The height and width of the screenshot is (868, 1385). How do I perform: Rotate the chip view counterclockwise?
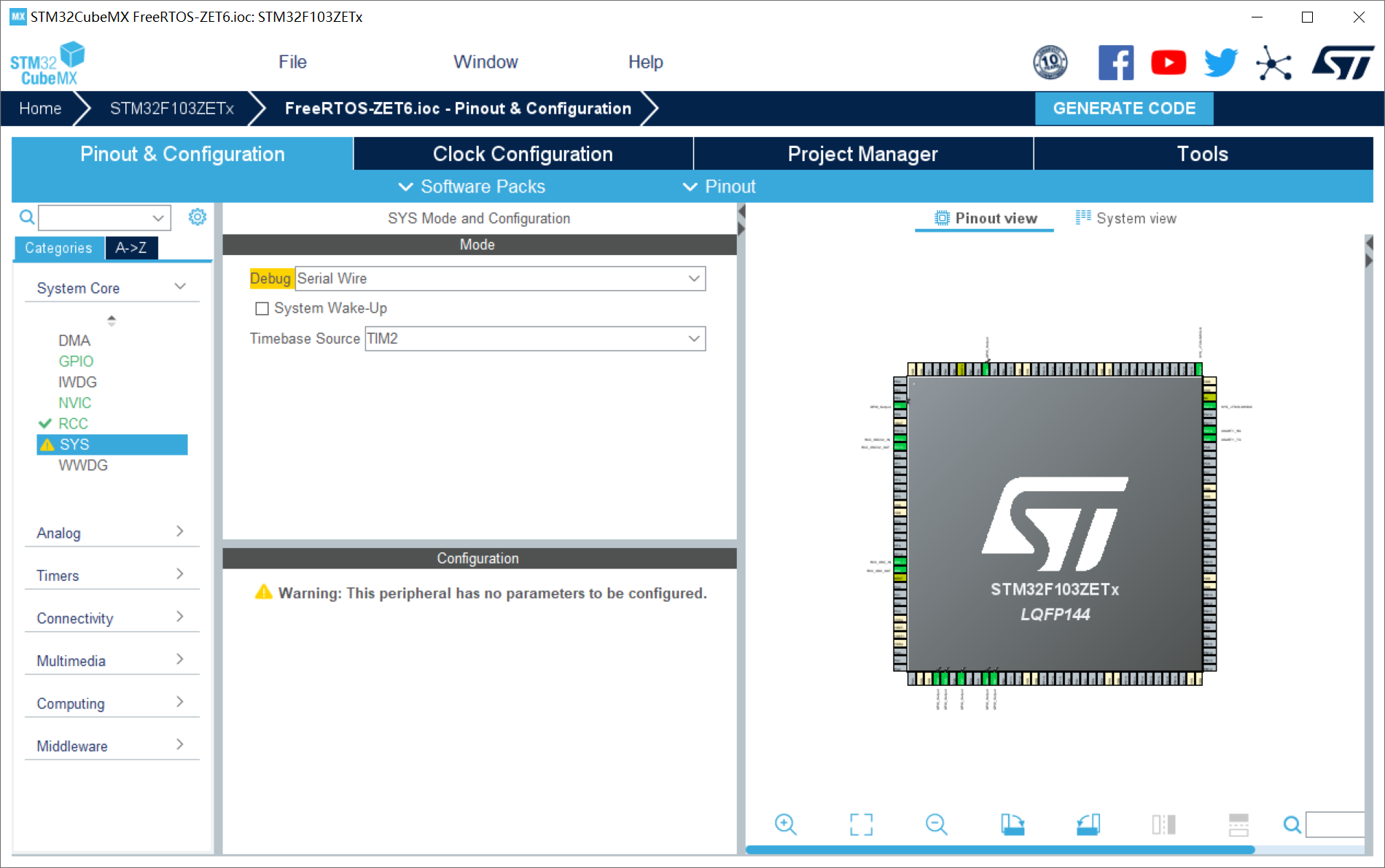(1088, 824)
